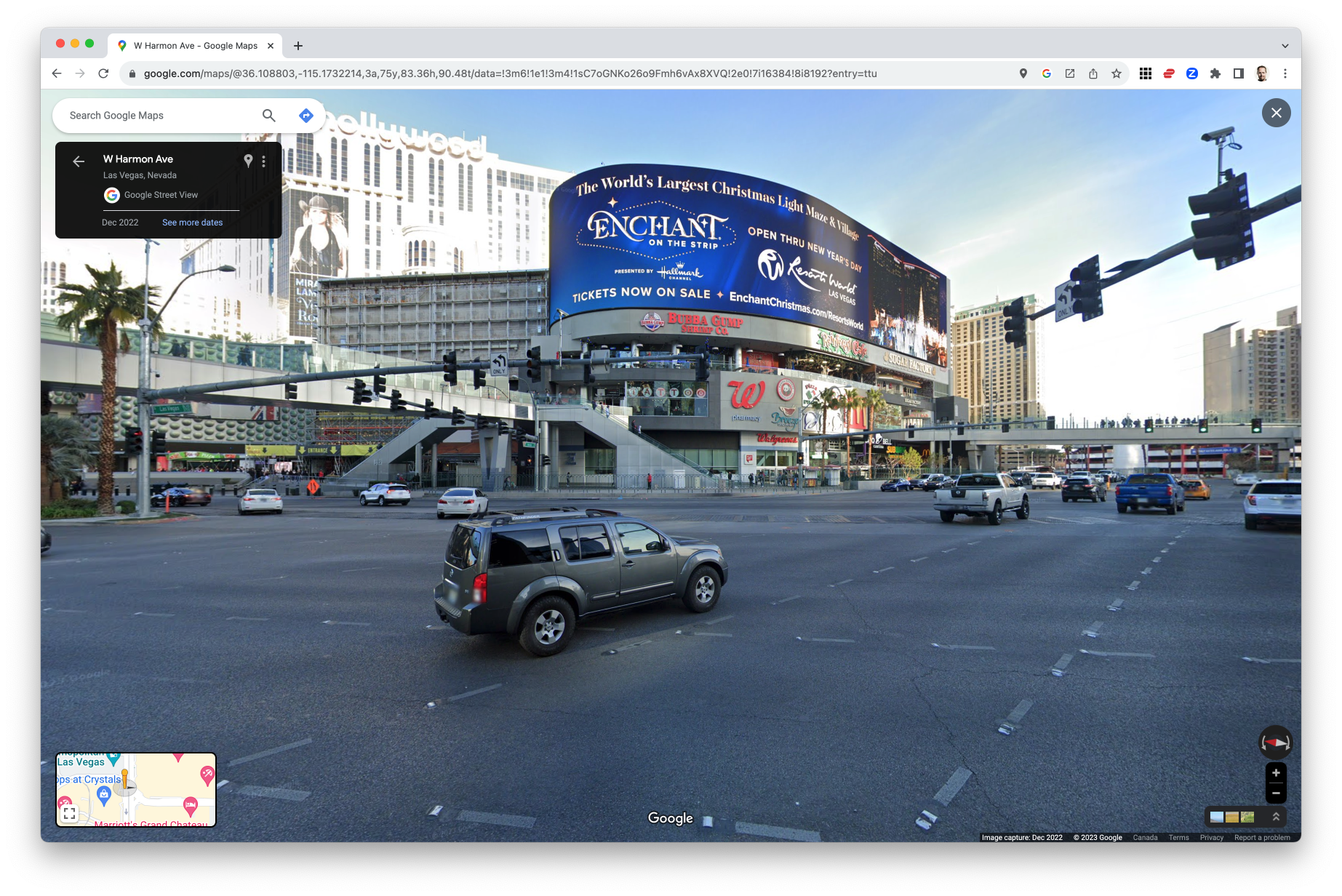This screenshot has width=1342, height=896.
Task: Click the compass to reset heading
Action: [x=1276, y=743]
